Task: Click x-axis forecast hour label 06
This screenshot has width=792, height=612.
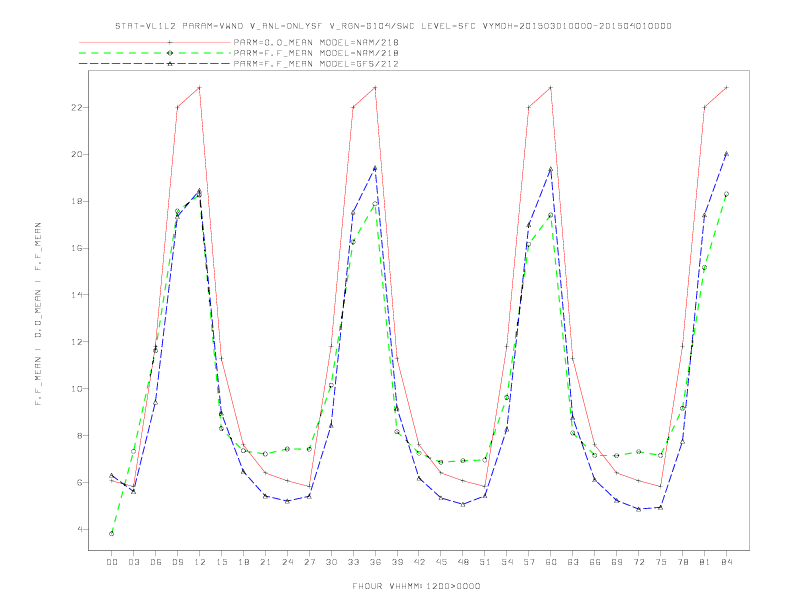Action: 156,562
